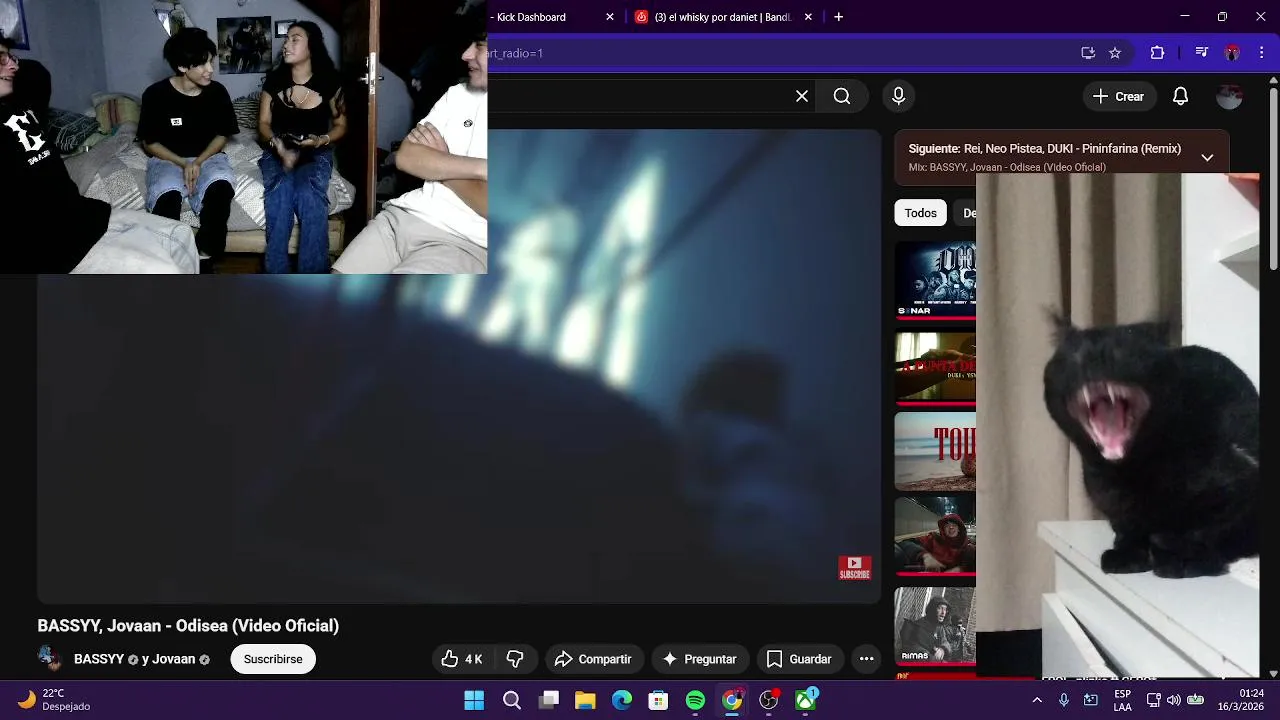The image size is (1280, 720).
Task: Open volume control in system tray
Action: [x=1173, y=700]
